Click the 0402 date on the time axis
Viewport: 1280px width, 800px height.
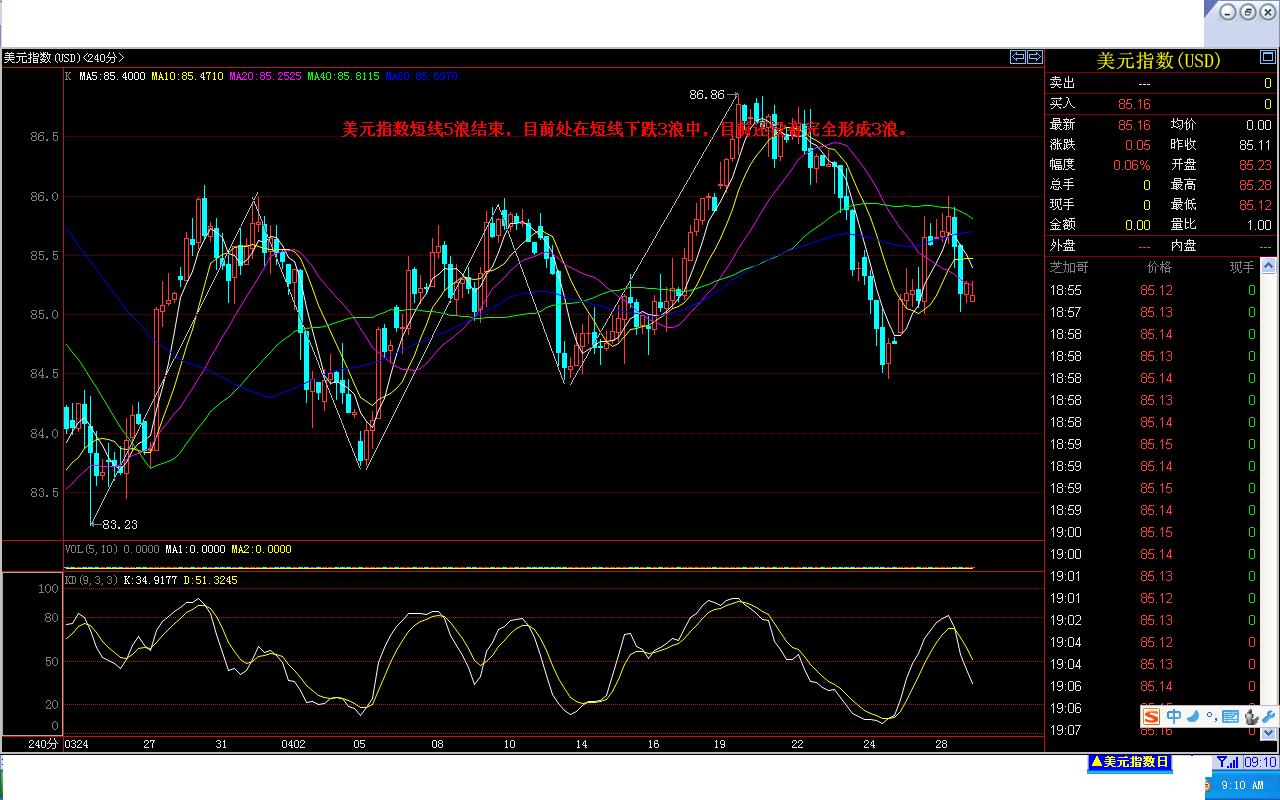[293, 744]
